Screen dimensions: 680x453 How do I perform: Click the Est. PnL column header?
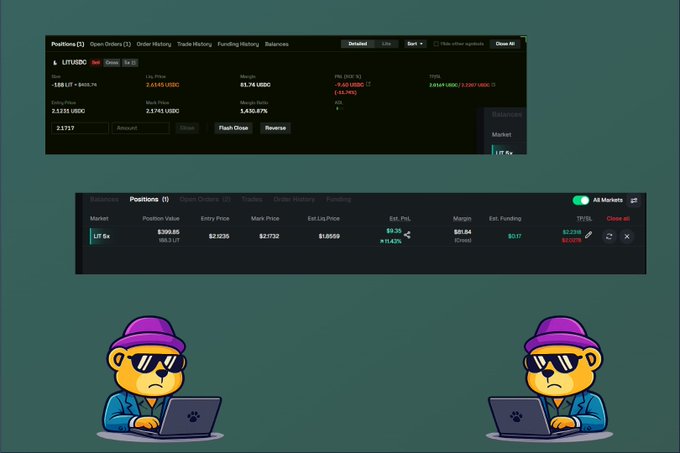(399, 218)
